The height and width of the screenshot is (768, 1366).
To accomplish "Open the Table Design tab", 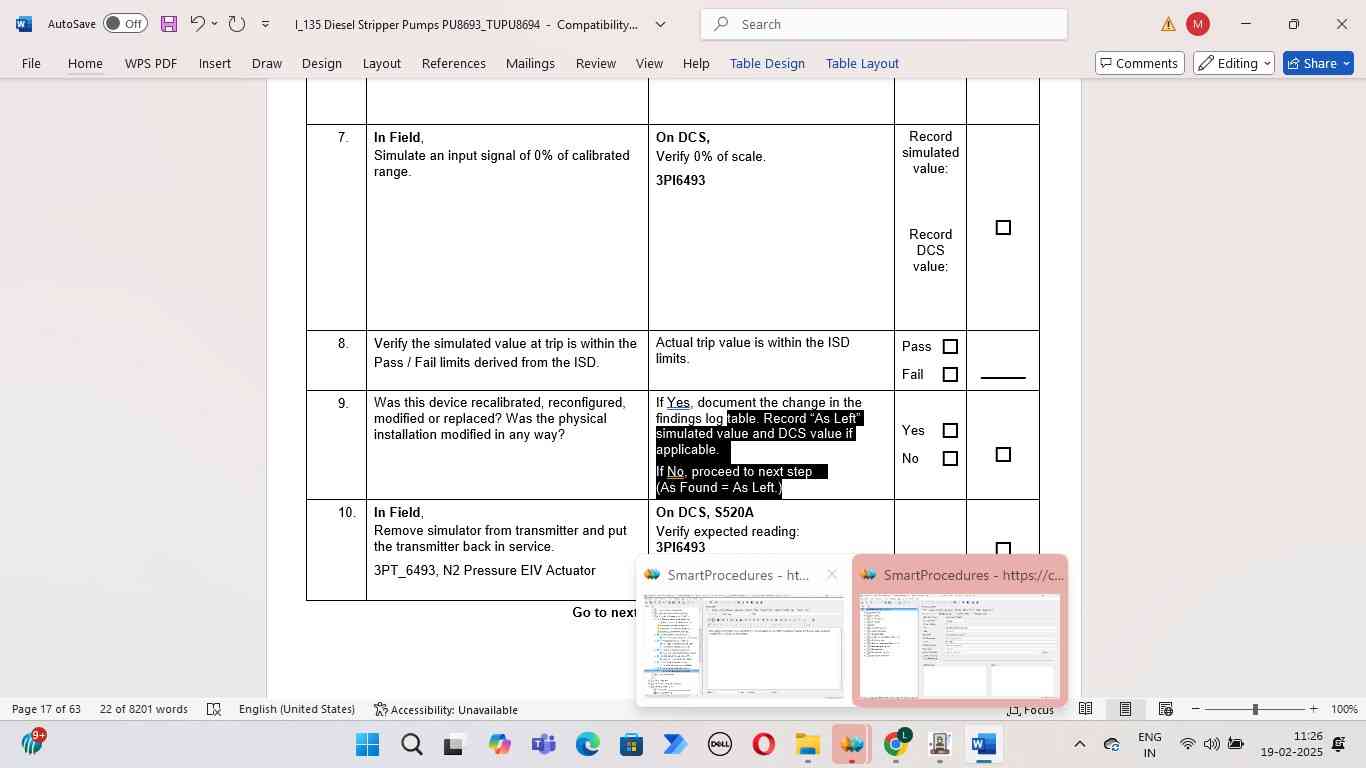I will [x=767, y=63].
